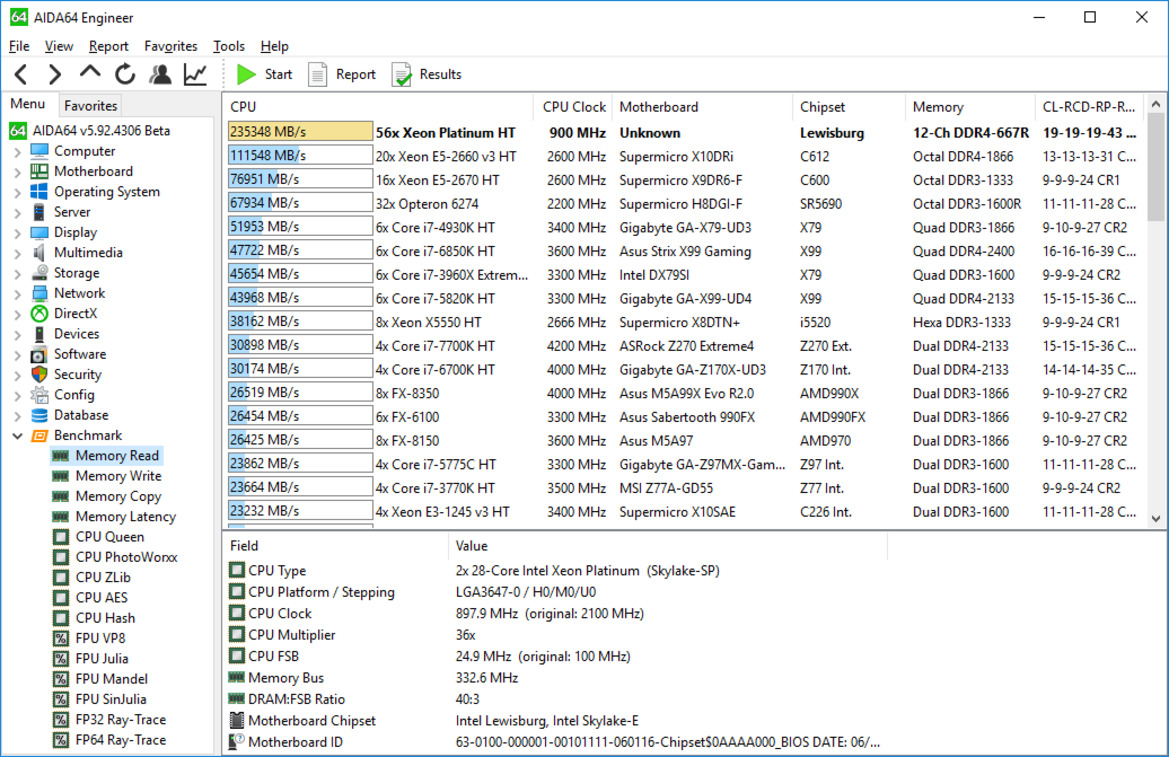The height and width of the screenshot is (757, 1169).
Task: Select Memory Latency benchmark icon
Action: point(60,516)
